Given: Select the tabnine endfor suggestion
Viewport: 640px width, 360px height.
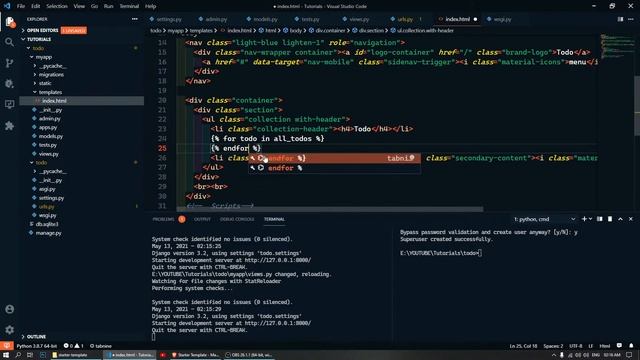Looking at the screenshot, I should pyautogui.click(x=334, y=158).
